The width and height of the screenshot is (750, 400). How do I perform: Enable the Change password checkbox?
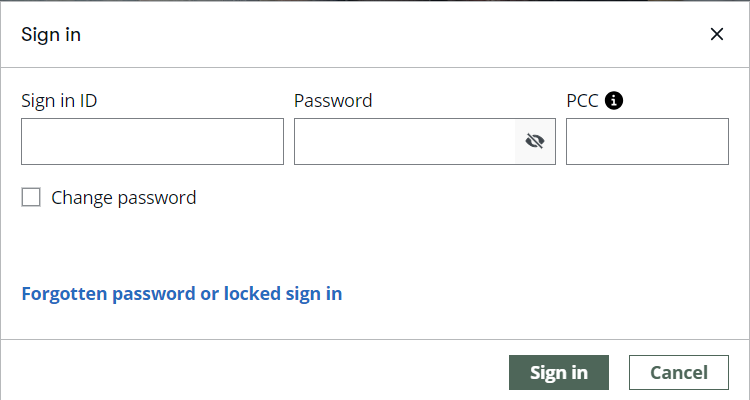31,197
